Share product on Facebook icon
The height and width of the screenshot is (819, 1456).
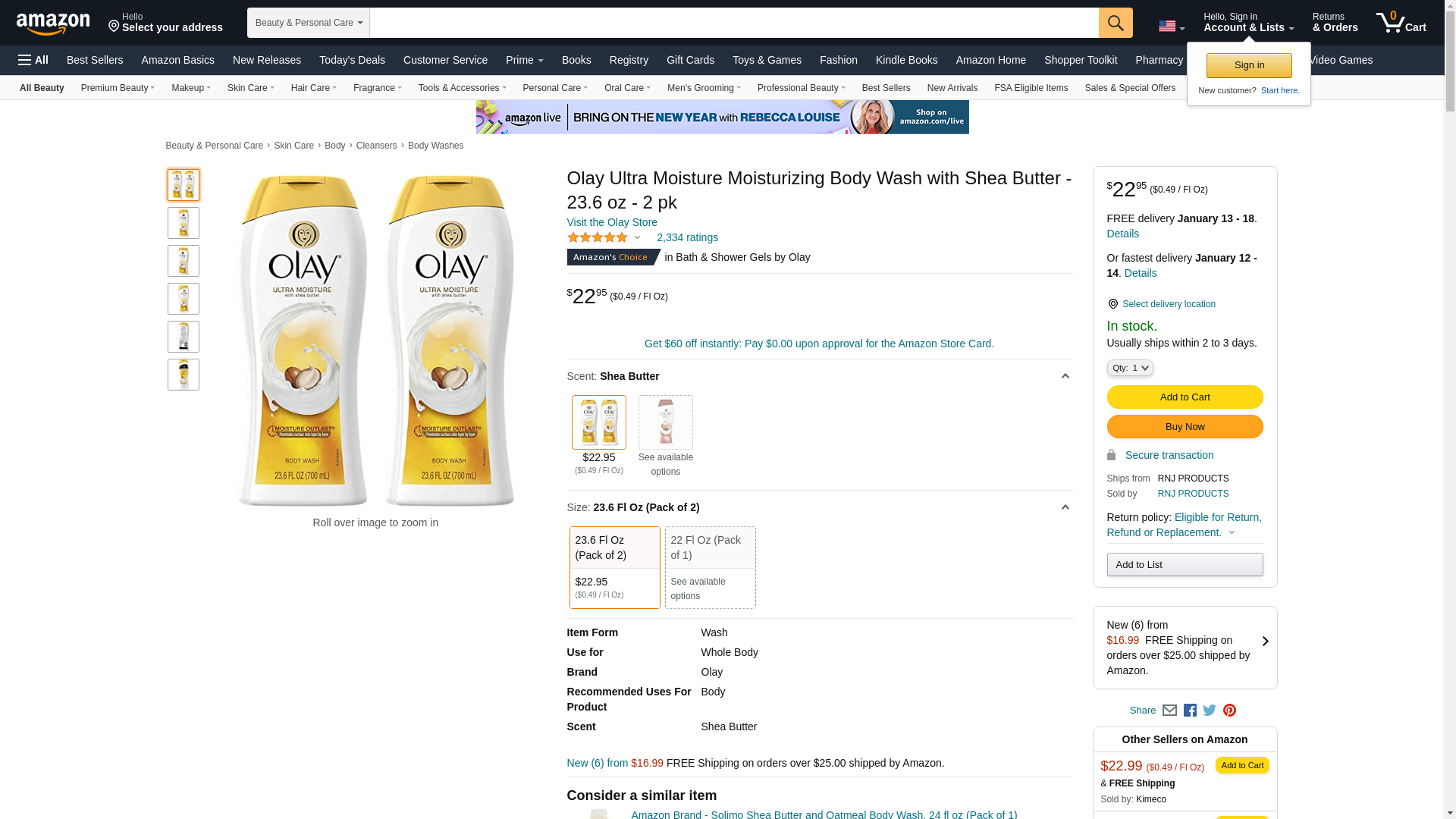pos(1190,711)
